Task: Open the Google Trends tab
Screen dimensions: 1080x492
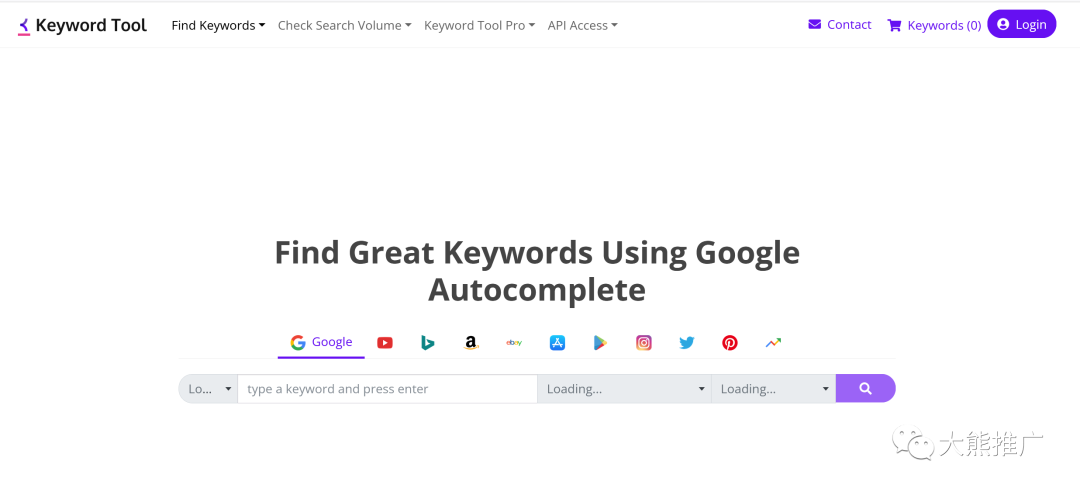Action: [773, 342]
